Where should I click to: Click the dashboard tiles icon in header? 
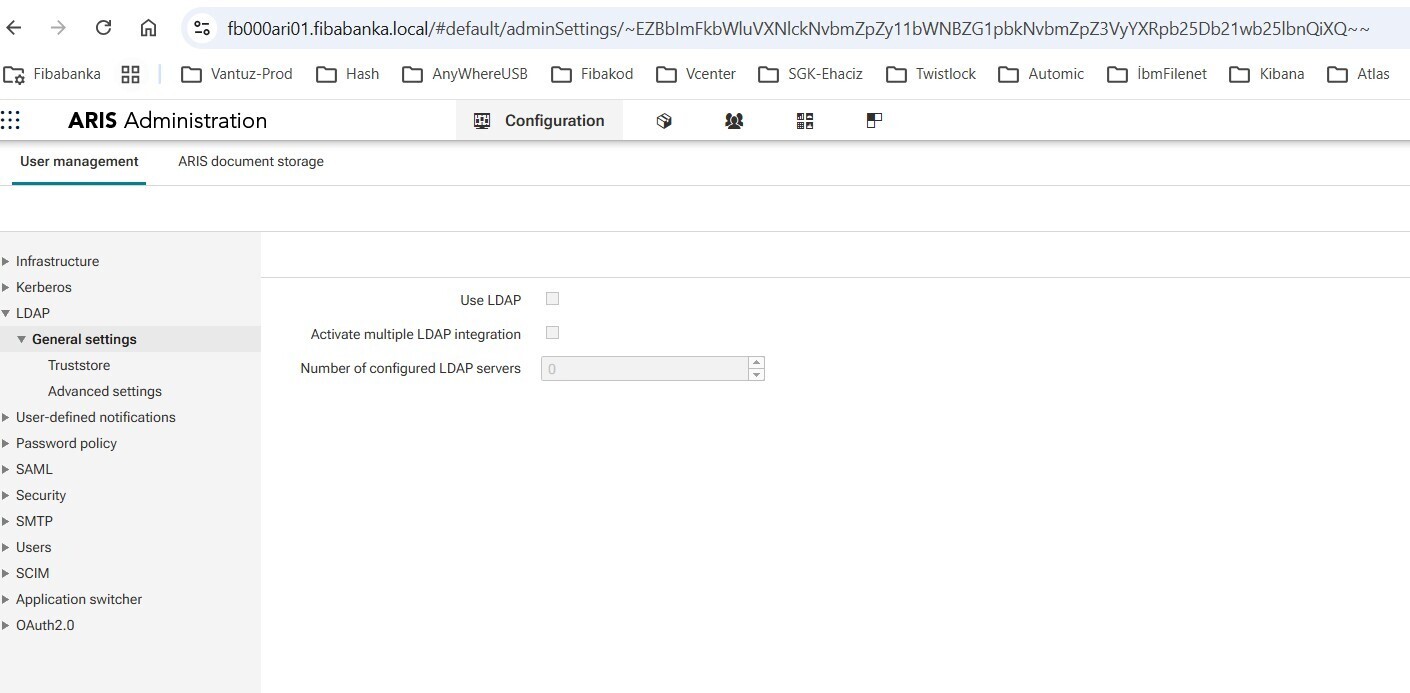click(x=805, y=121)
